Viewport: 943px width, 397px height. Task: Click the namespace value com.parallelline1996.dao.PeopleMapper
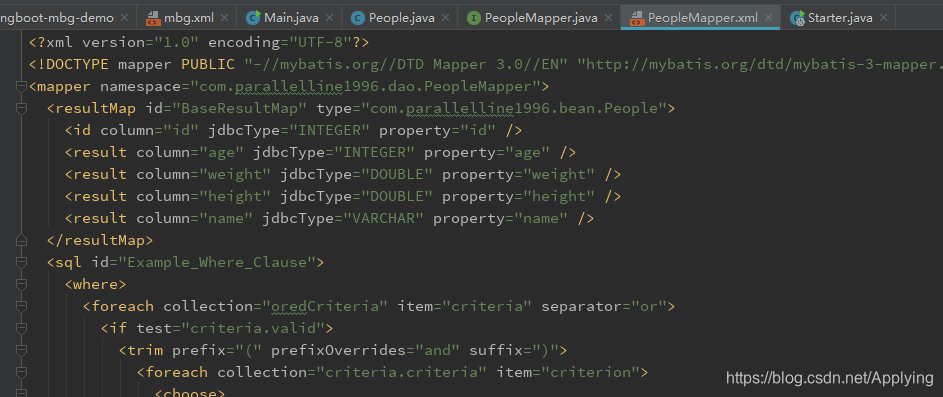[366, 87]
